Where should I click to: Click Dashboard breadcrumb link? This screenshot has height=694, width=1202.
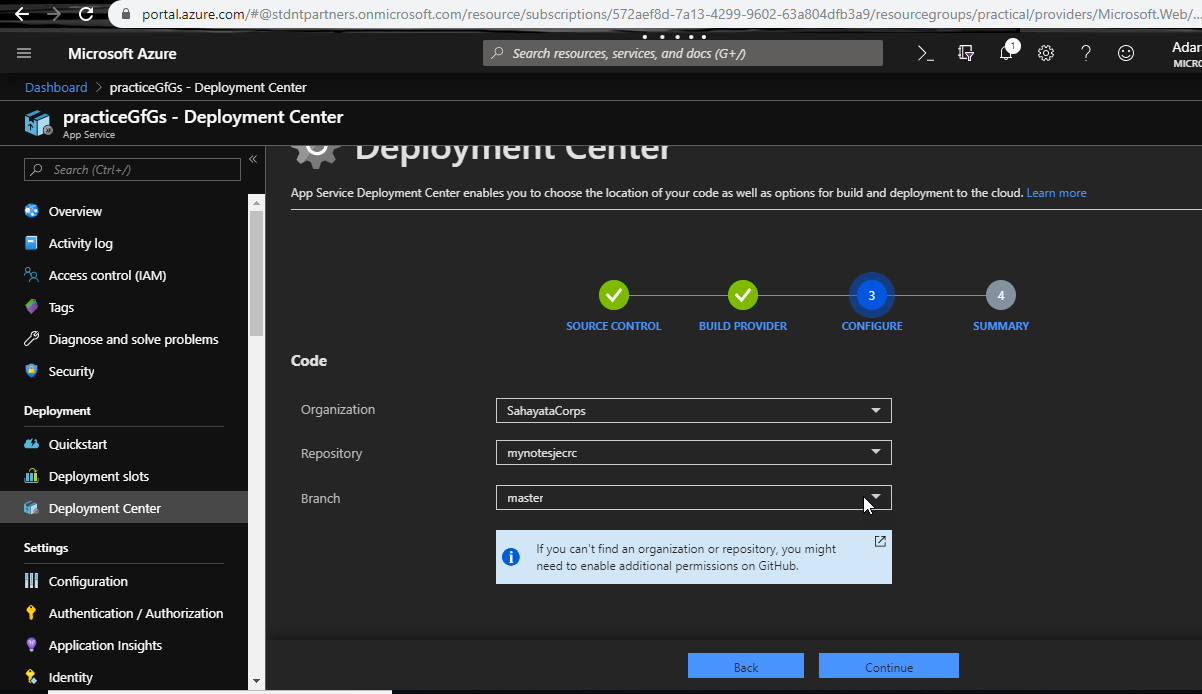click(x=56, y=87)
